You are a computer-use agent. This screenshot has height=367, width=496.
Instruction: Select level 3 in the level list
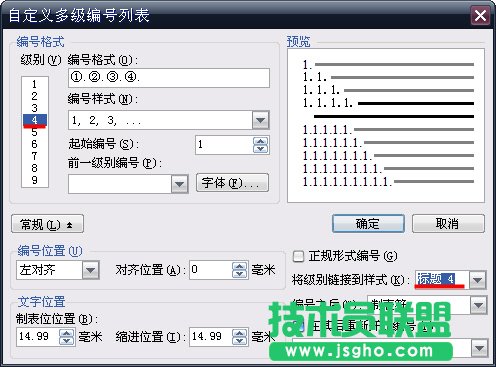[x=35, y=108]
